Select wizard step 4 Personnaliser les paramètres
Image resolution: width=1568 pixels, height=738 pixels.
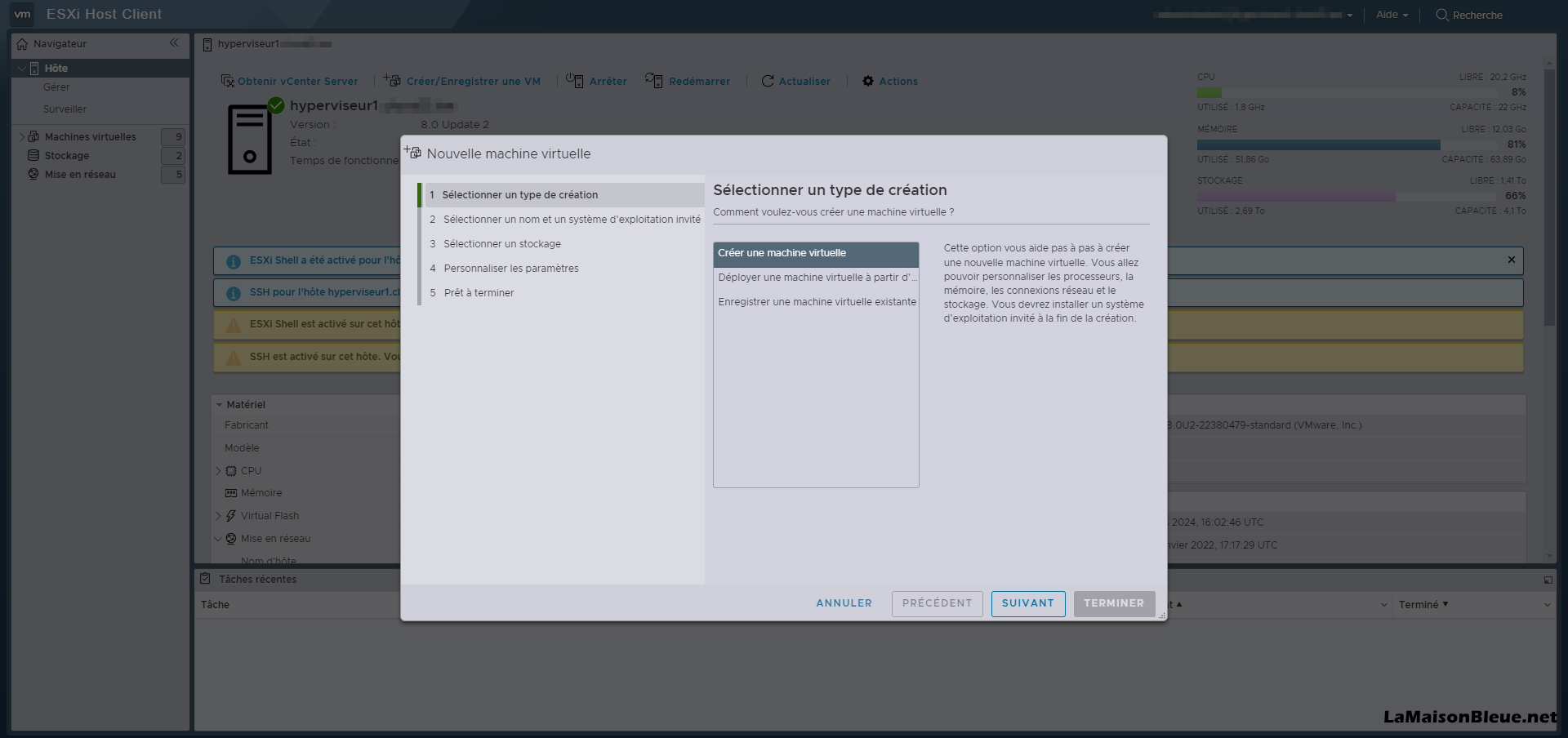click(x=564, y=269)
